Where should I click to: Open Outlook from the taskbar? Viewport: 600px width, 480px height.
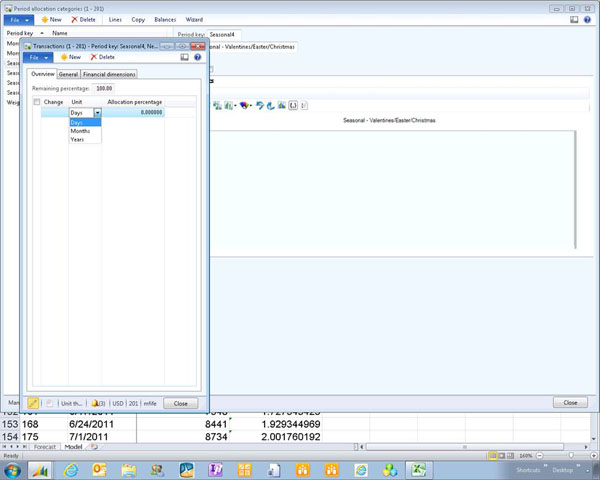tap(100, 469)
